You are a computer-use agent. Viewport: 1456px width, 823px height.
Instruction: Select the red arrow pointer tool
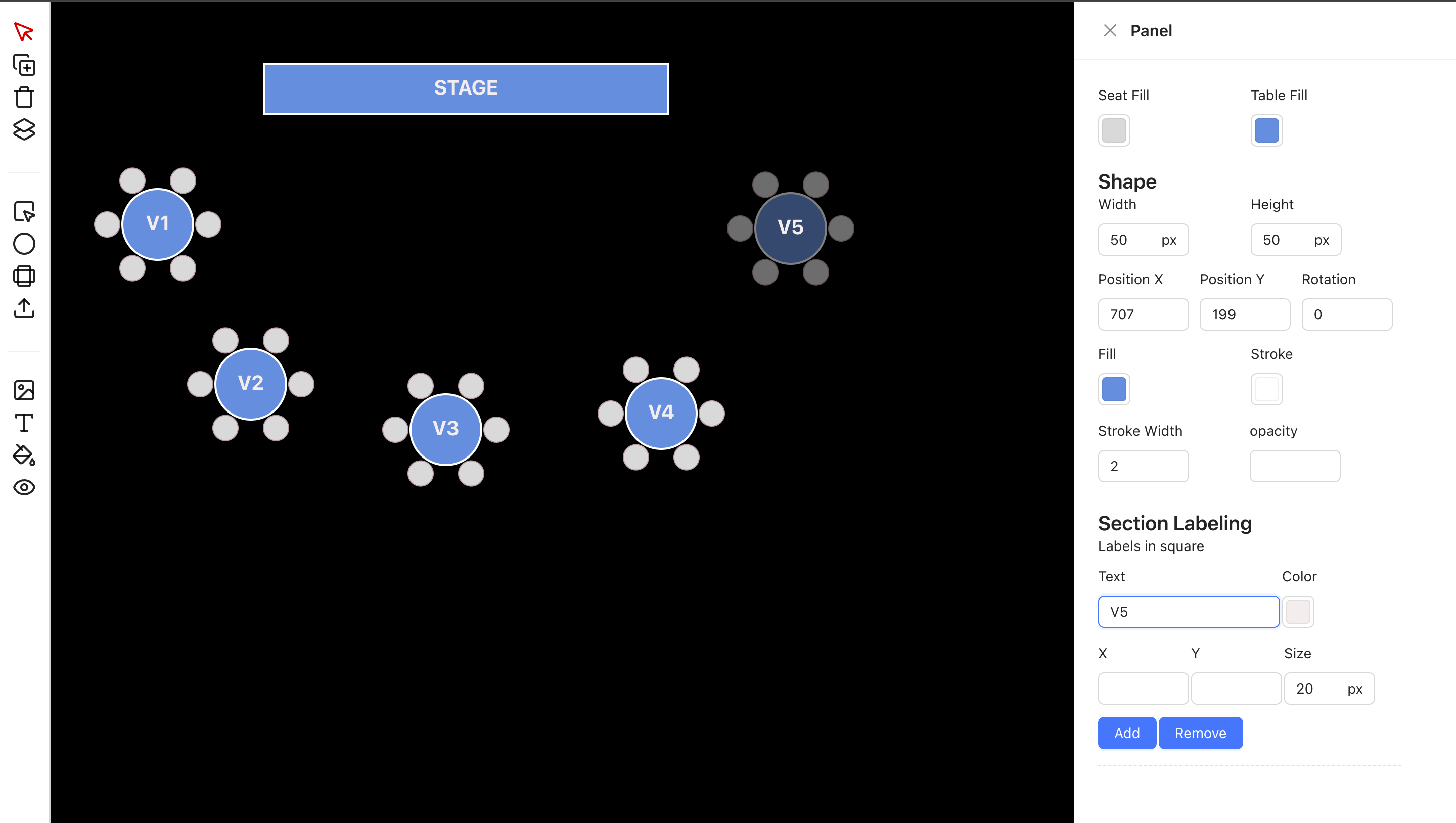pos(24,32)
